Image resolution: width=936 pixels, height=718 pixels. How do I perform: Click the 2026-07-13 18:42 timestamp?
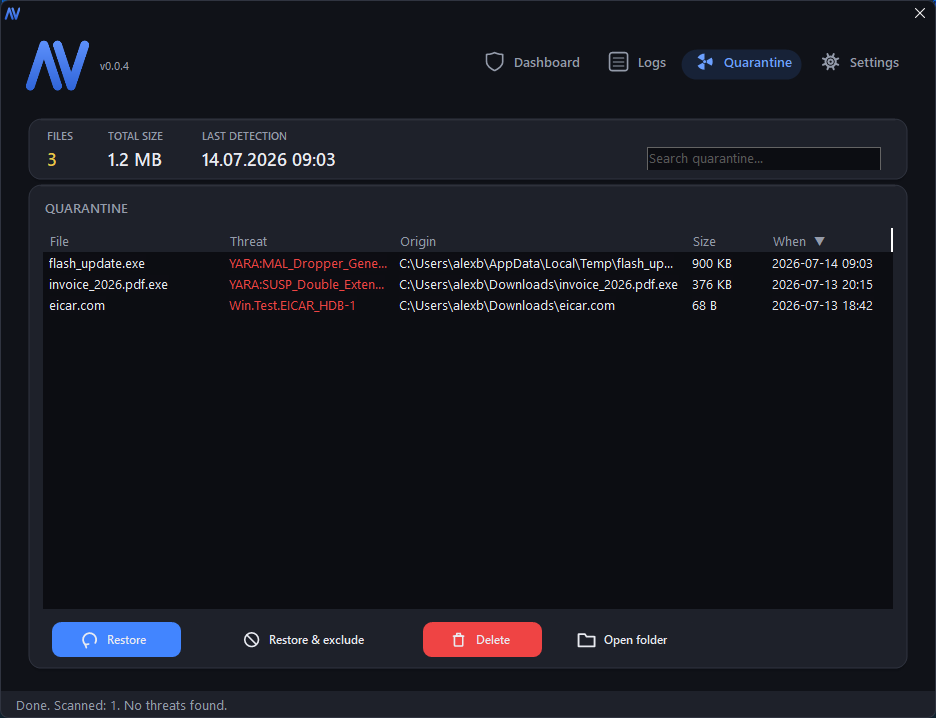[822, 306]
